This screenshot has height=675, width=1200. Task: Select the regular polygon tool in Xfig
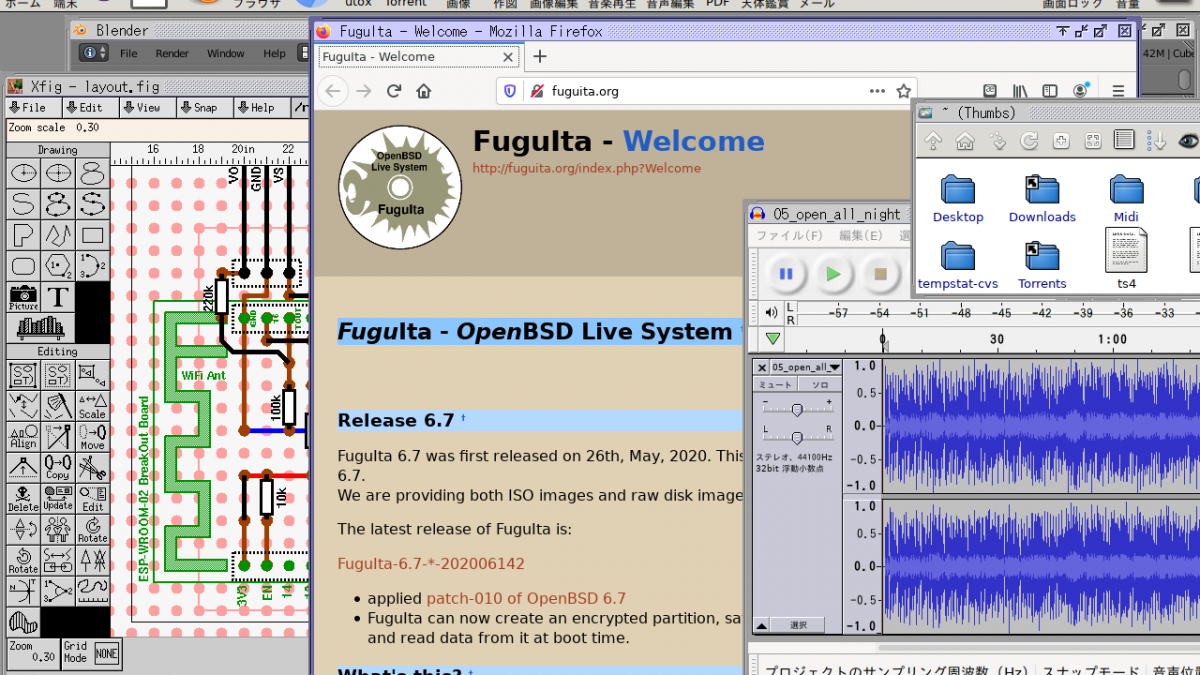pos(58,266)
